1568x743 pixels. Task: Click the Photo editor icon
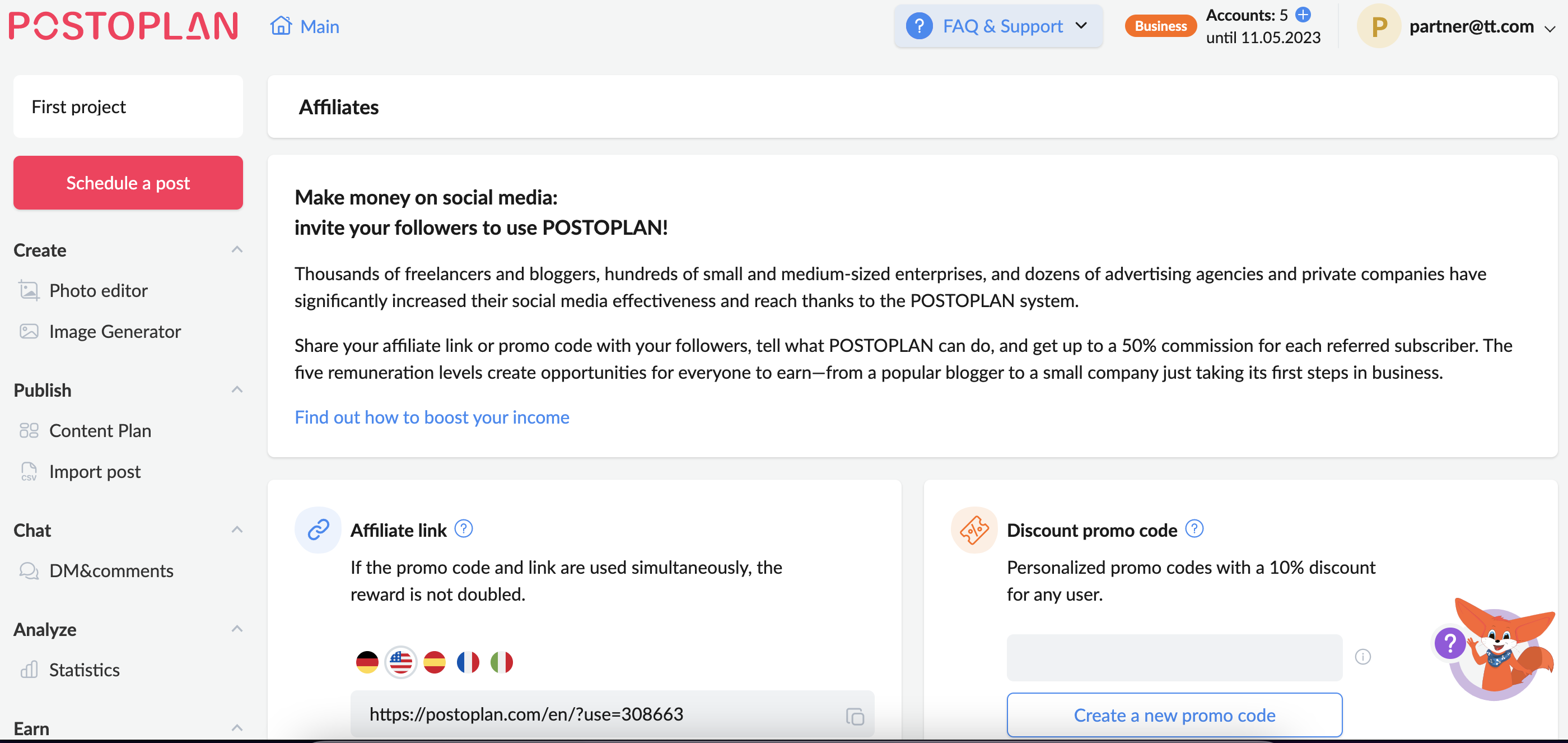coord(29,290)
